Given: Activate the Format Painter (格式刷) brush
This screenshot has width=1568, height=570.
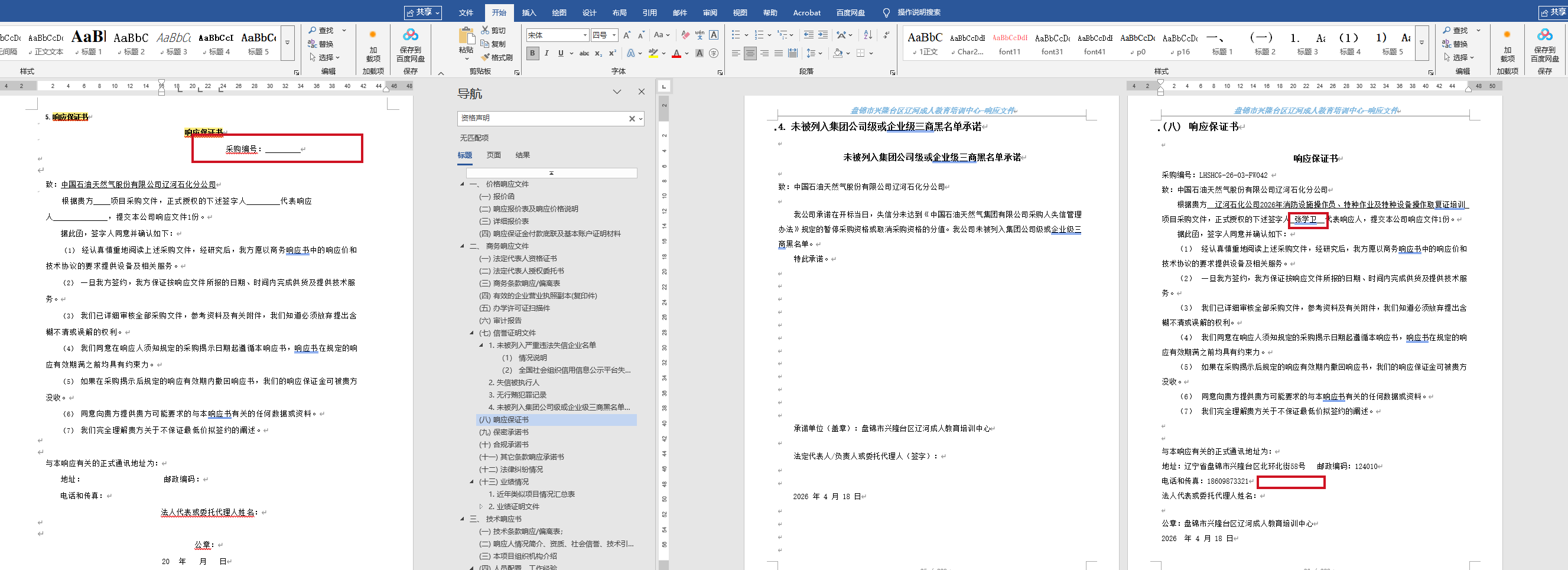Looking at the screenshot, I should click(x=485, y=57).
